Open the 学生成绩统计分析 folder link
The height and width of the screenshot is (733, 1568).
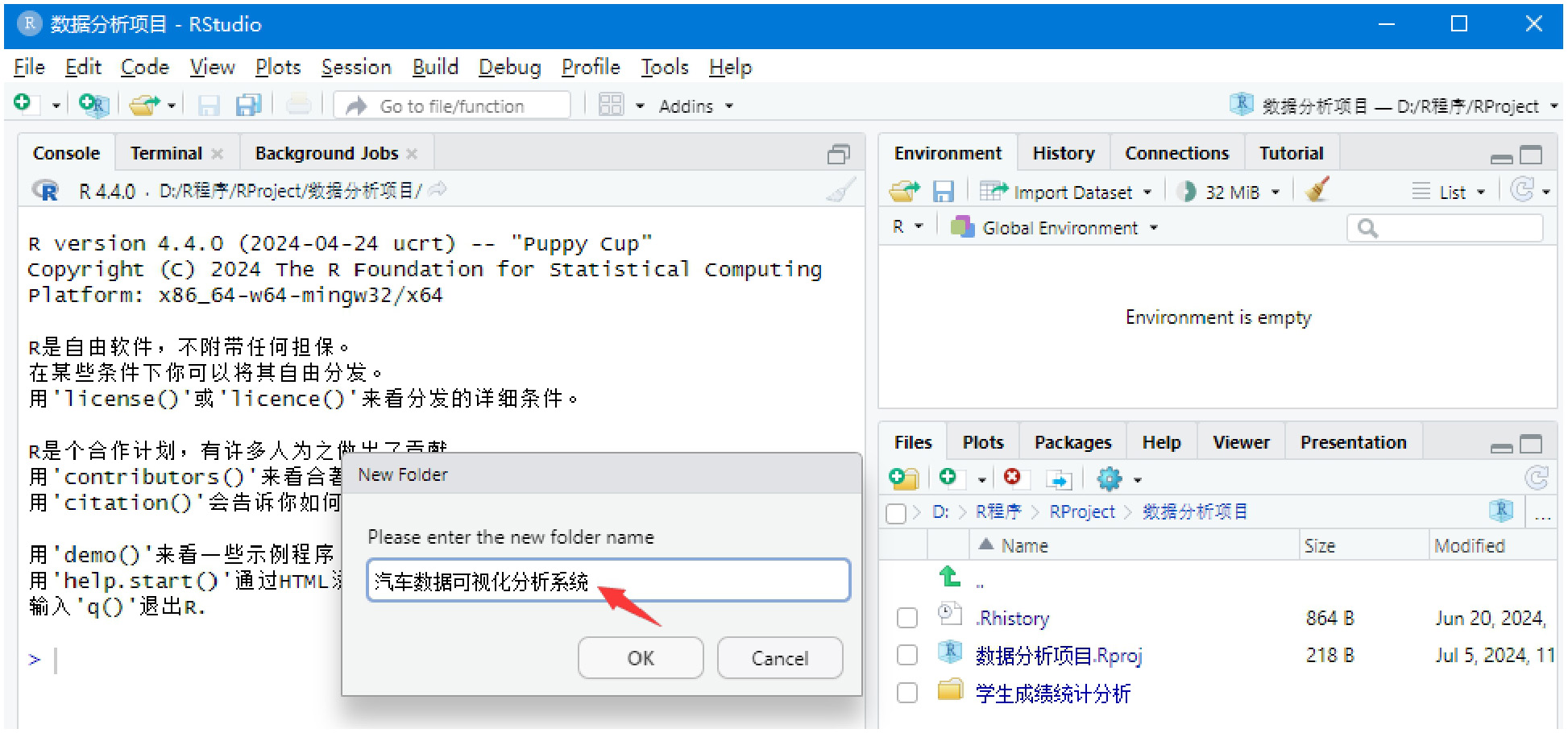1053,694
